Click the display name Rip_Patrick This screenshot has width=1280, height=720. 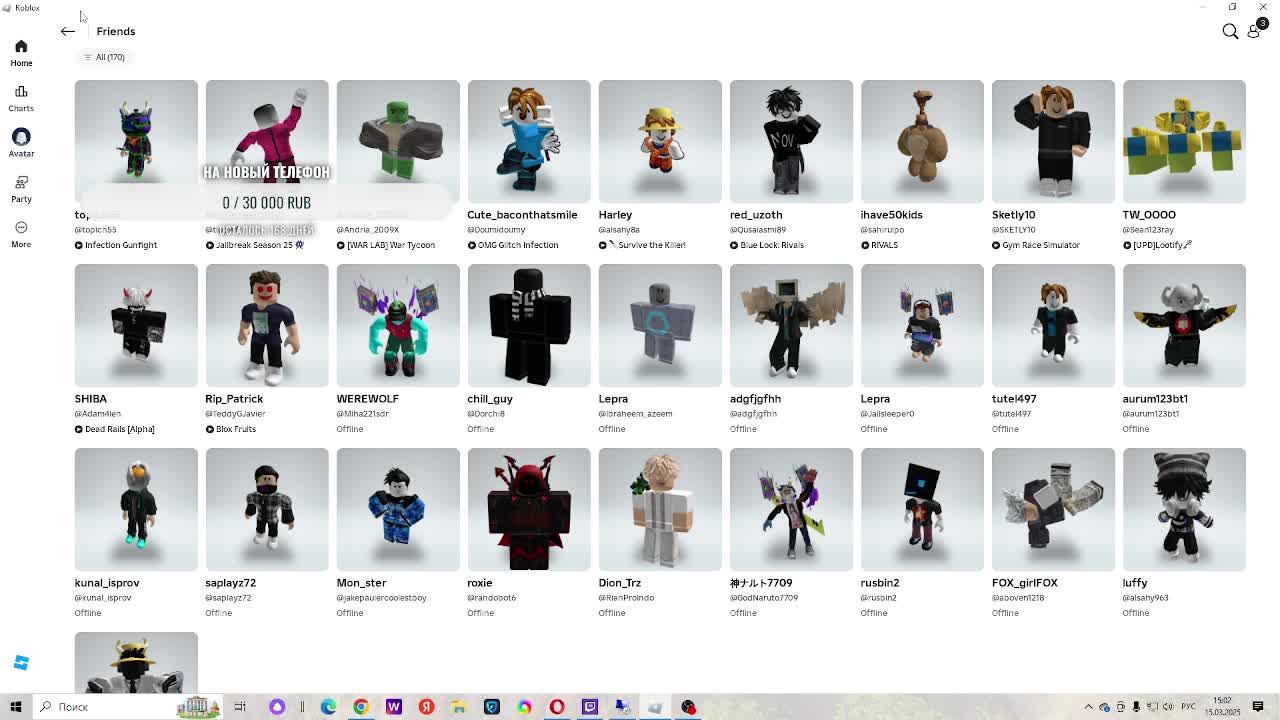(x=234, y=398)
